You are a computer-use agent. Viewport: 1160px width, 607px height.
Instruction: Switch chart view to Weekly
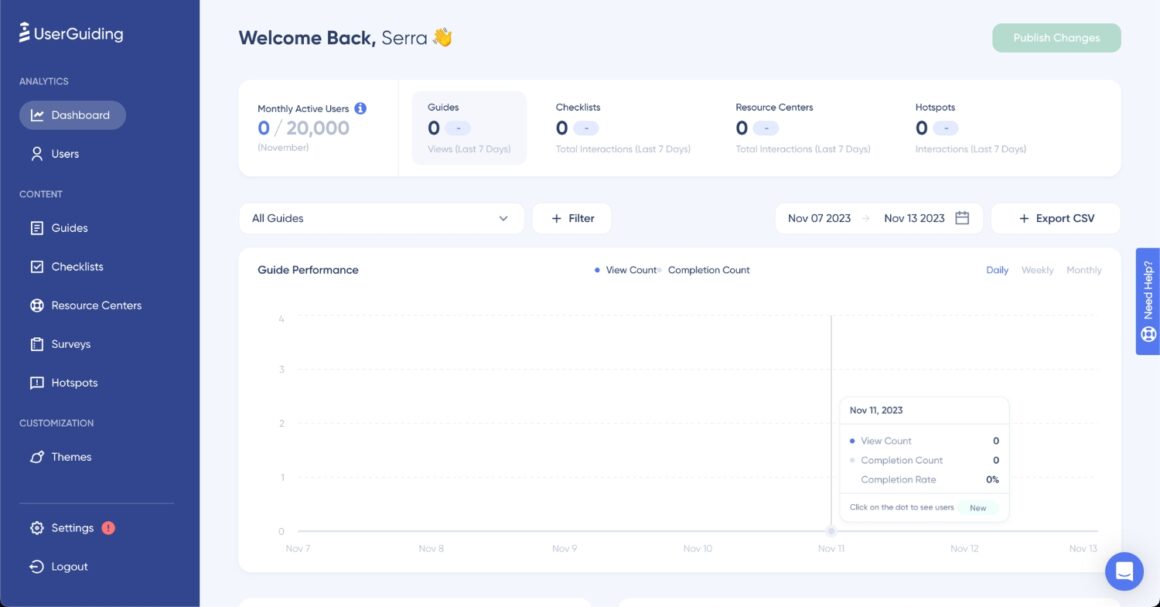pyautogui.click(x=1037, y=269)
